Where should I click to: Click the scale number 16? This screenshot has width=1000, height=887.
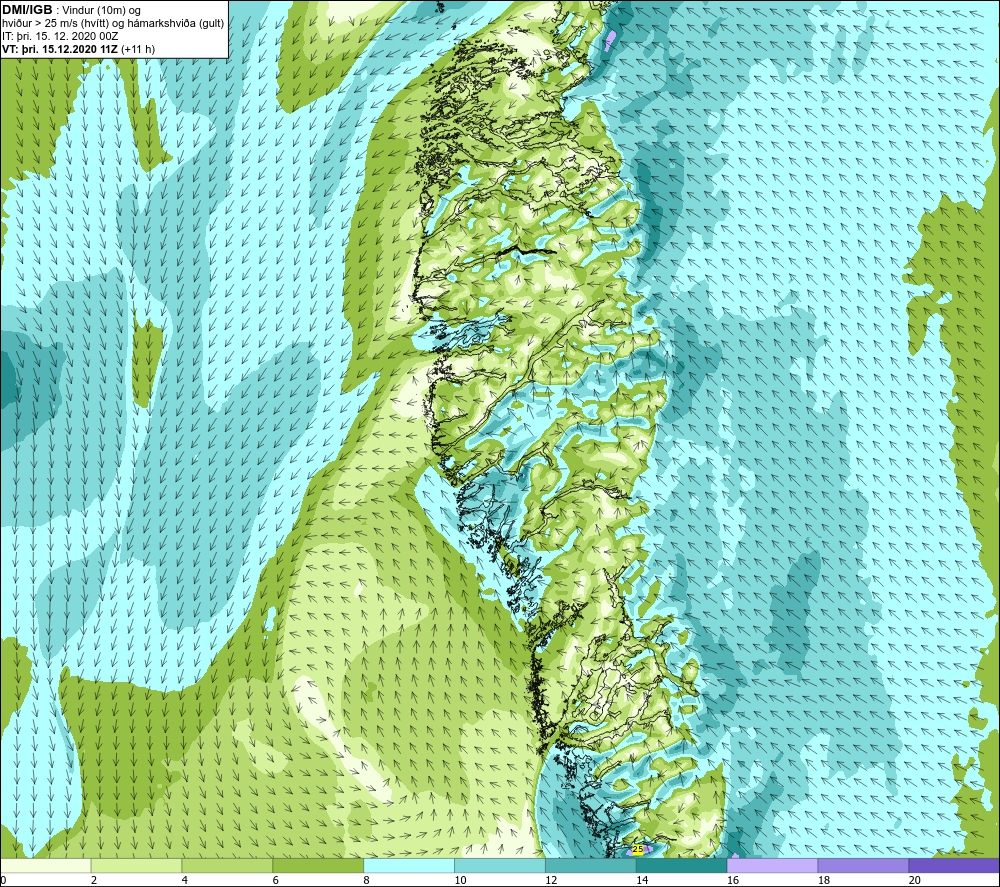pyautogui.click(x=733, y=880)
